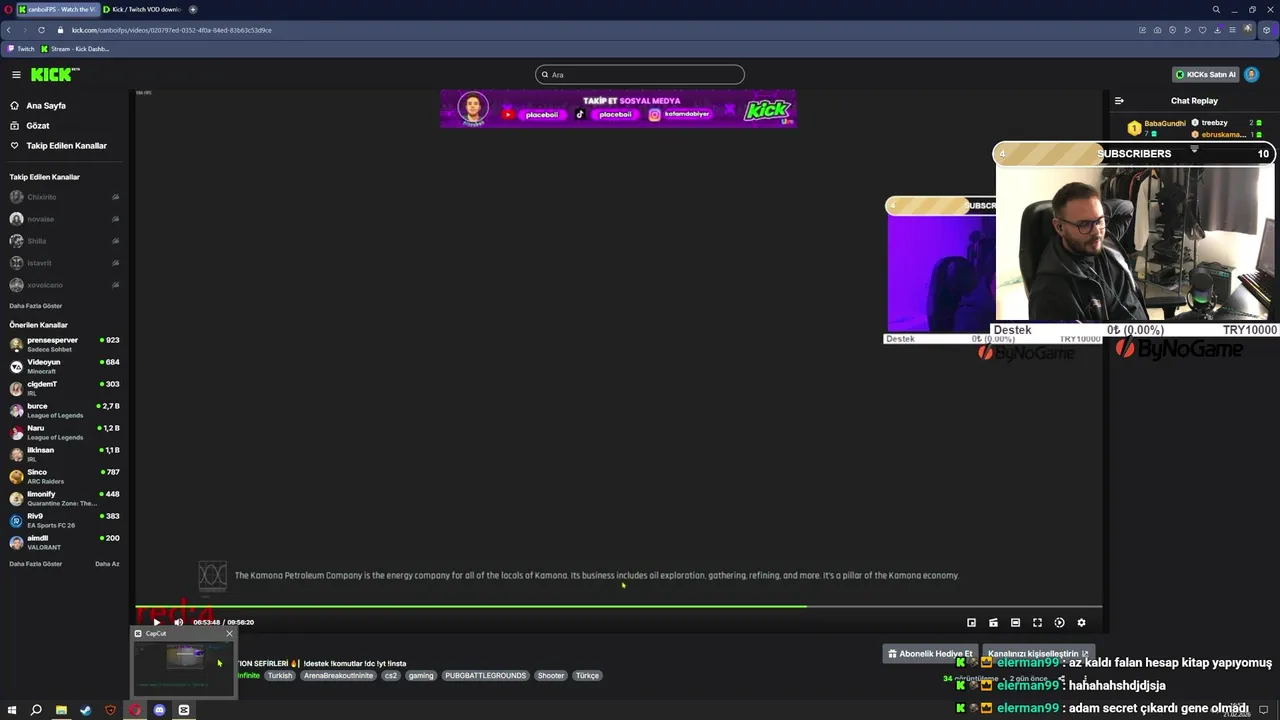This screenshot has width=1280, height=720.
Task: Open Sinco ARC Raiders channel
Action: pos(64,476)
